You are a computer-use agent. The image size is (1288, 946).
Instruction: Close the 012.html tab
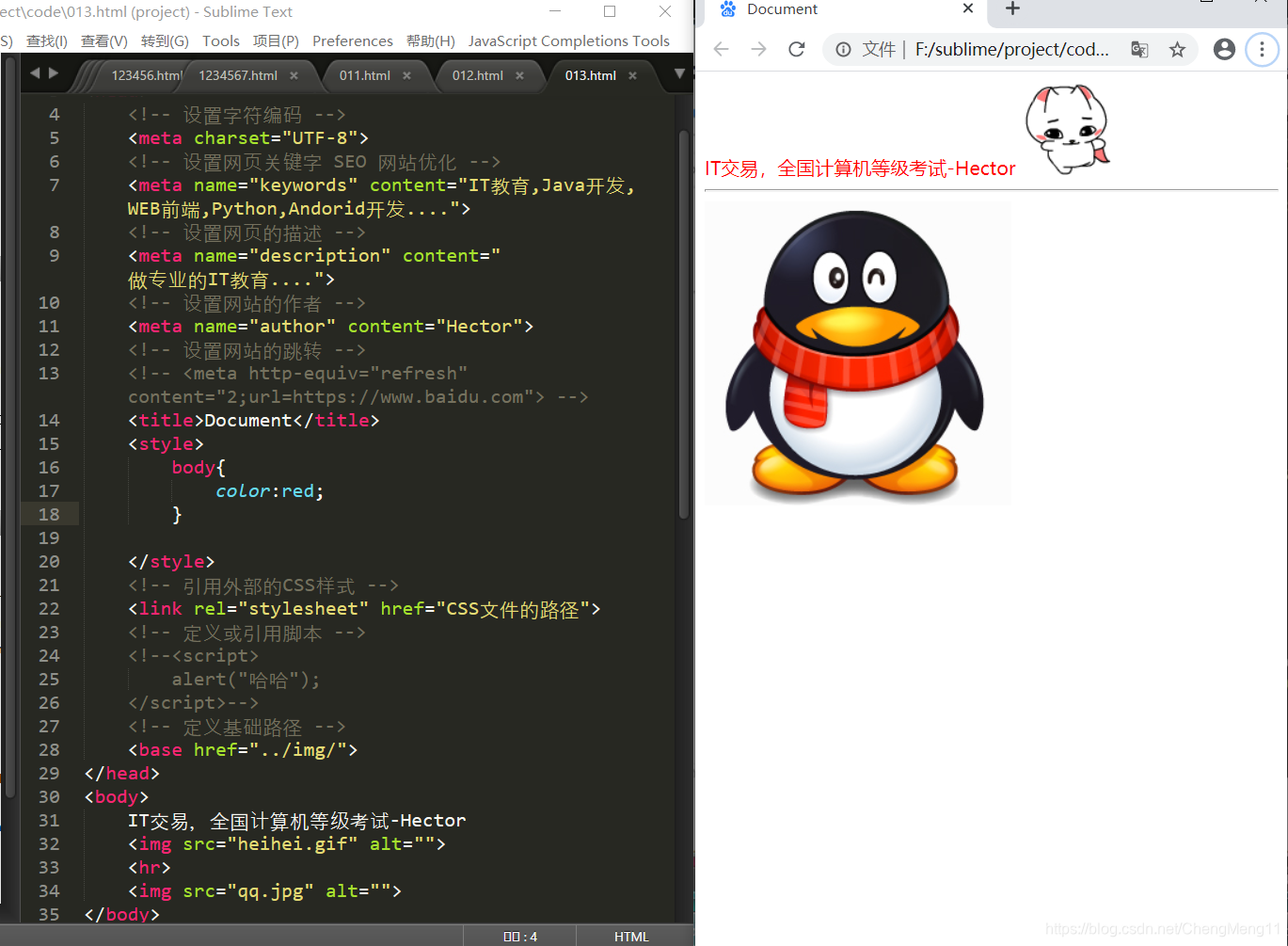pos(519,75)
